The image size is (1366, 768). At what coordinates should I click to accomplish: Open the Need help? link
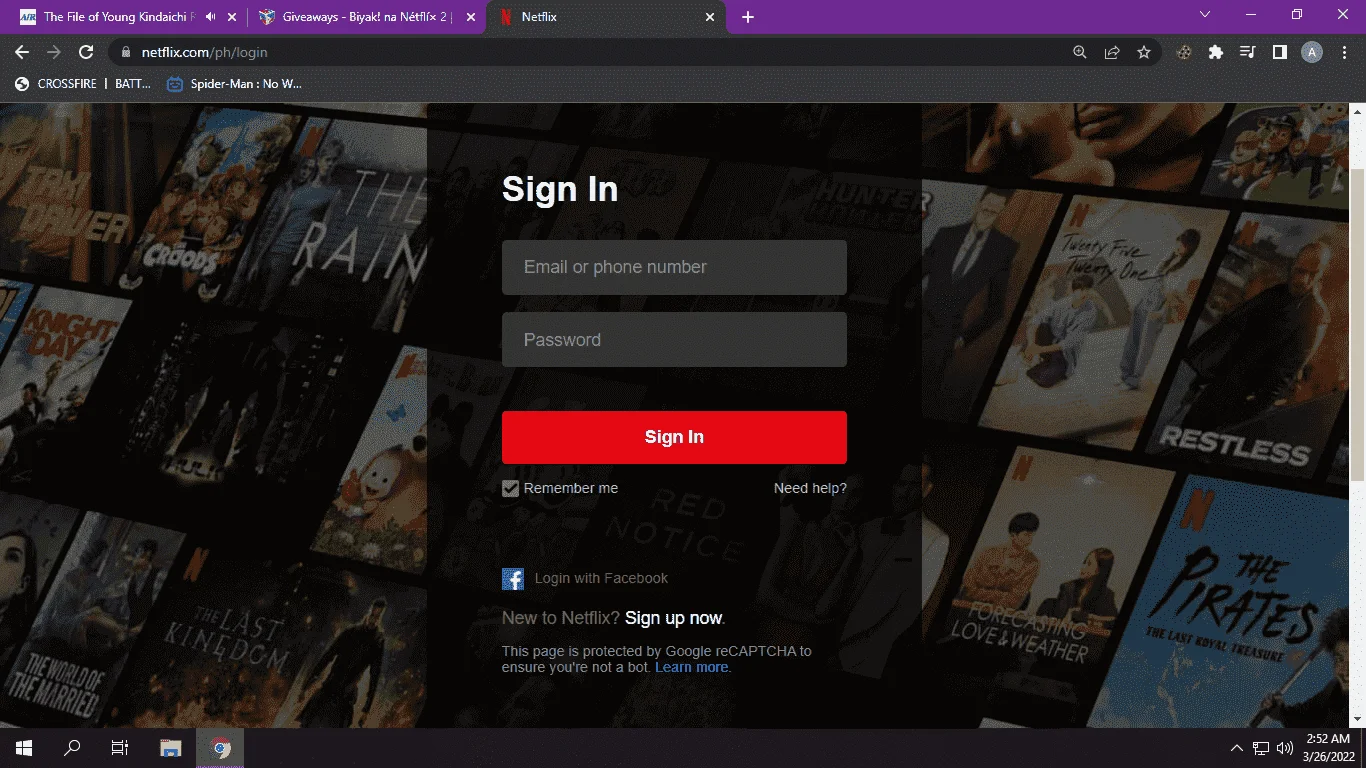pyautogui.click(x=810, y=488)
